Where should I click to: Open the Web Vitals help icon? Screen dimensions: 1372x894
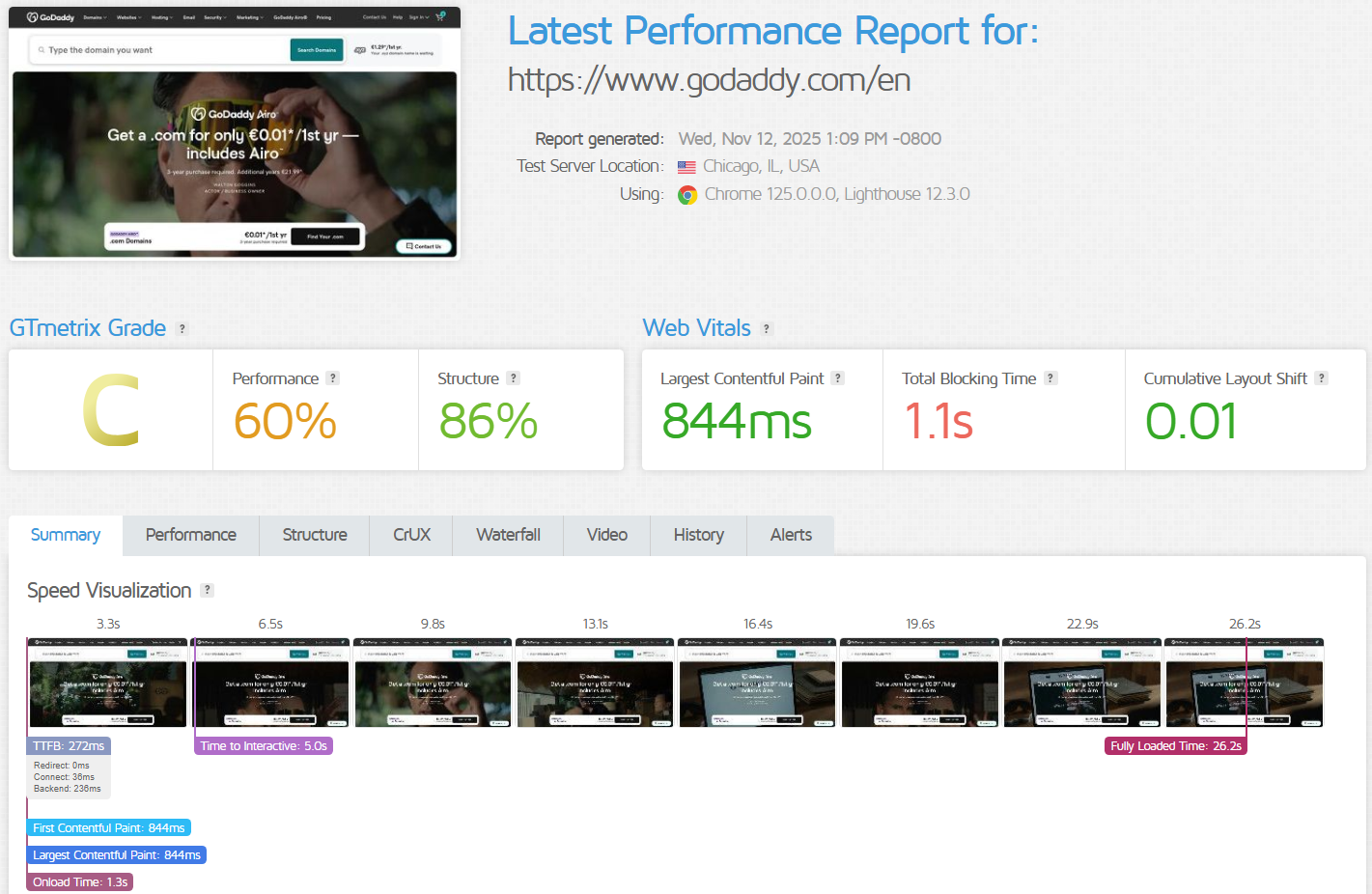click(x=767, y=329)
